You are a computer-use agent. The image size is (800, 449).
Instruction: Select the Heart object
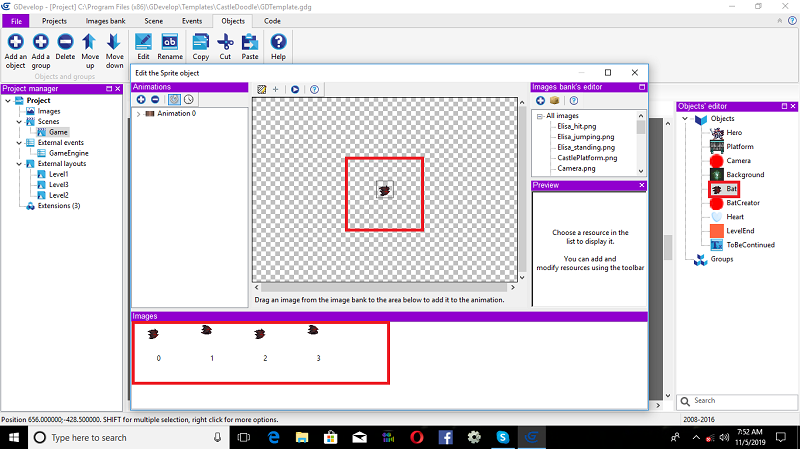coord(735,217)
